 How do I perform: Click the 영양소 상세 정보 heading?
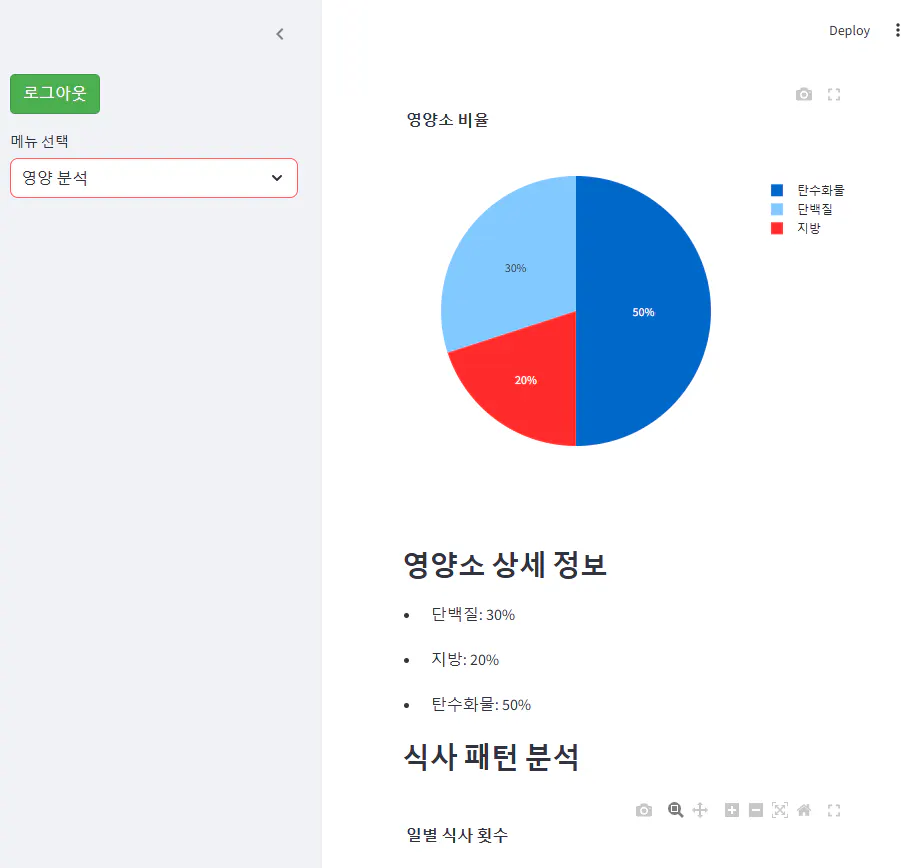point(505,565)
